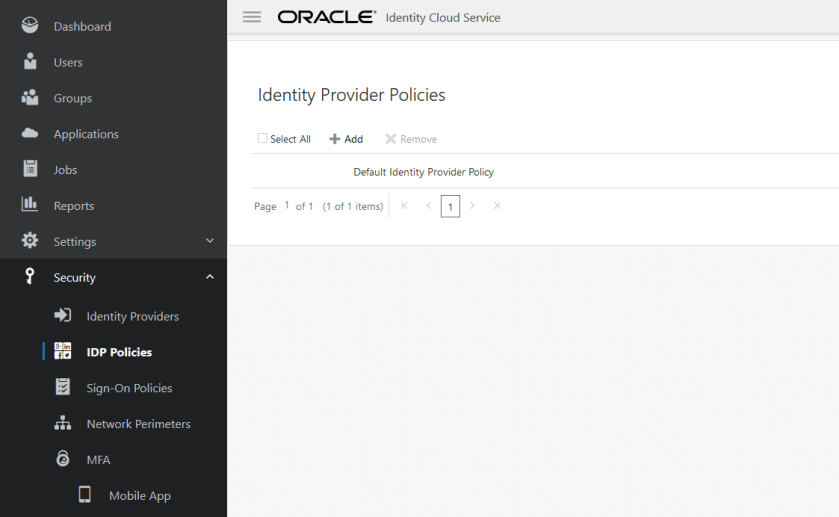Click the Network Perimeters hierarchy icon

point(63,423)
